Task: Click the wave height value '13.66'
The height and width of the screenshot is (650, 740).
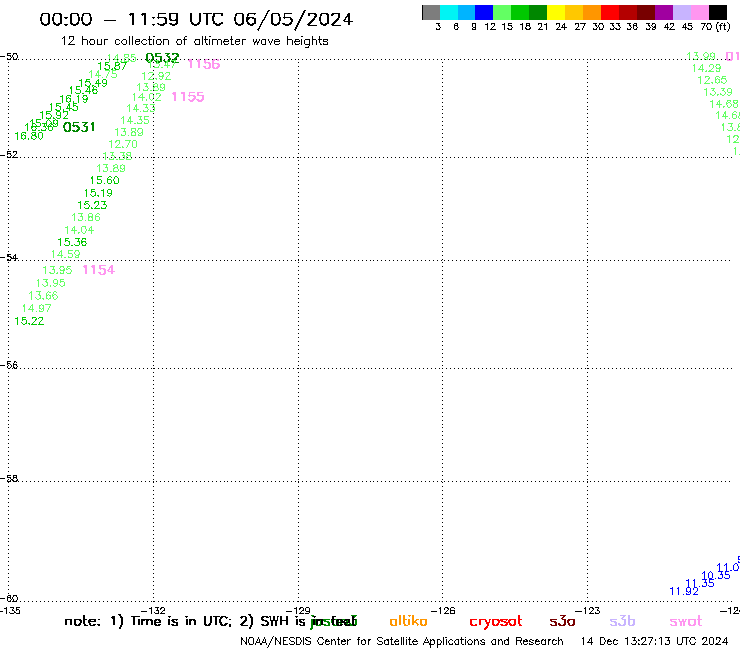Action: 43,296
